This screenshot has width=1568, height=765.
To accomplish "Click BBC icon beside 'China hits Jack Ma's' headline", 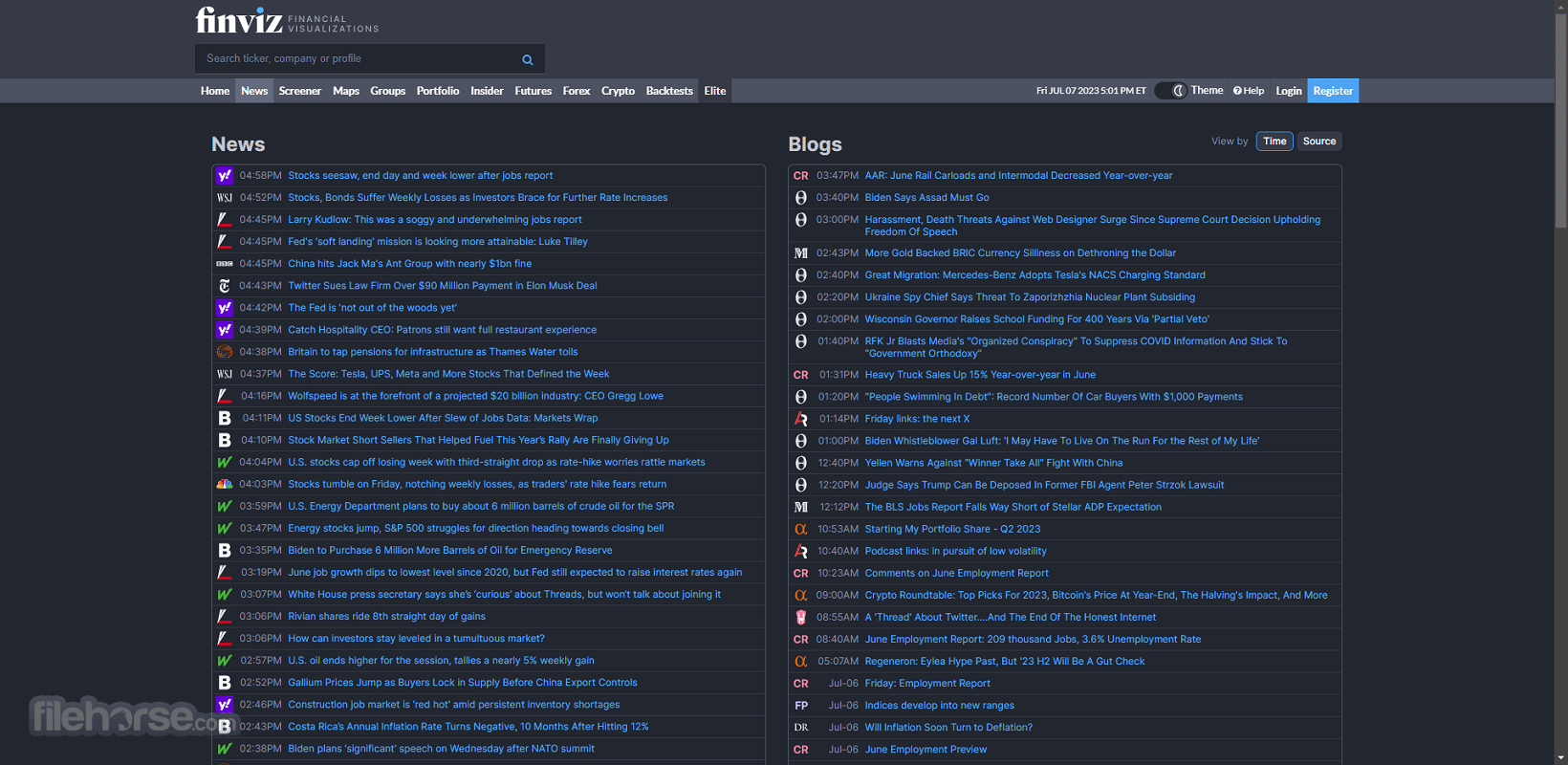I will [x=225, y=264].
